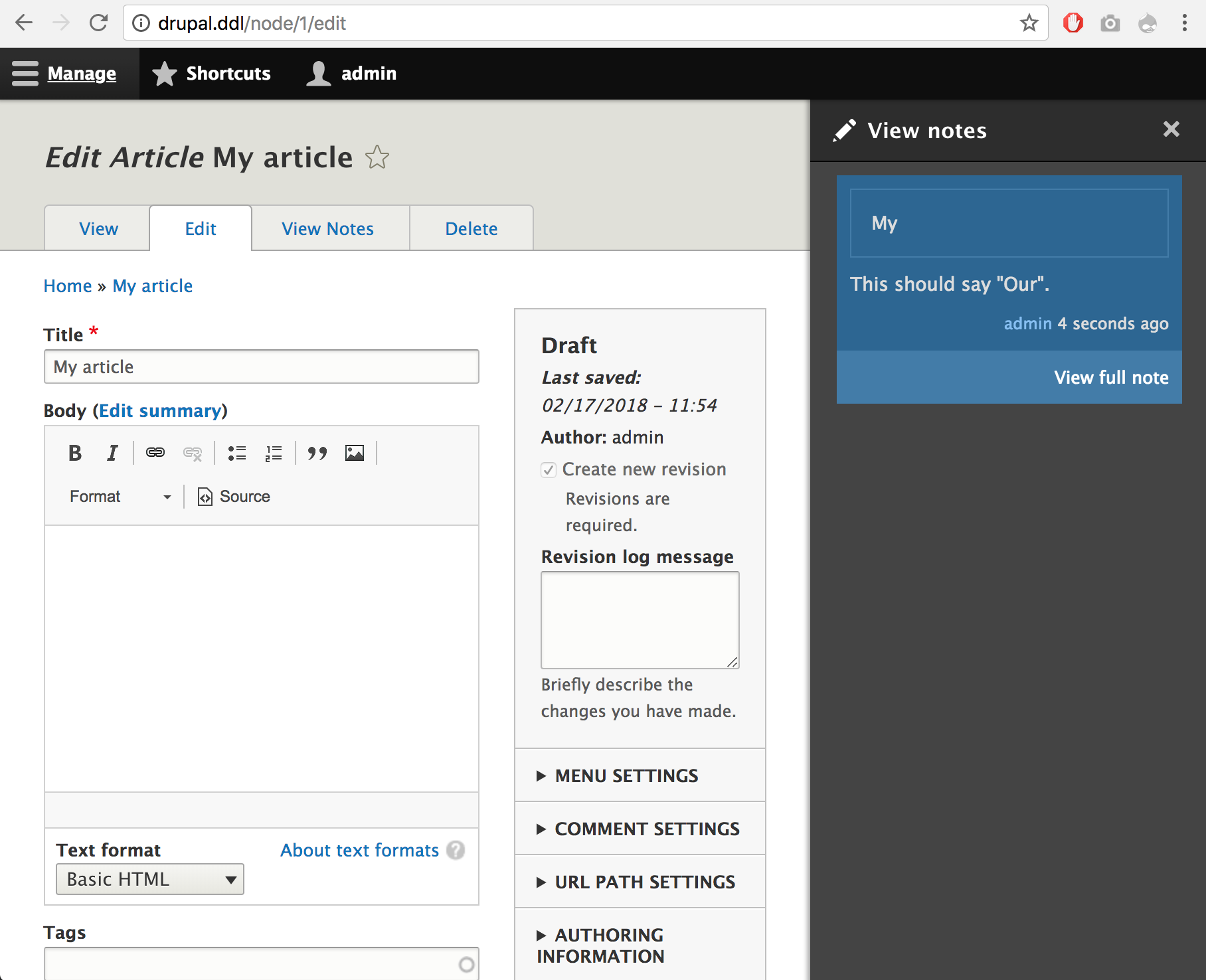Open the Text format Basic HTML dropdown
1206x980 pixels.
coord(150,879)
